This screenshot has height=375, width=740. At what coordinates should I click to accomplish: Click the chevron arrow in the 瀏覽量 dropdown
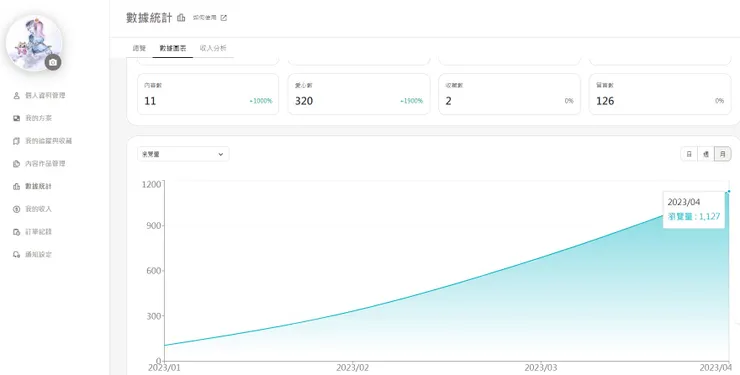click(x=220, y=154)
